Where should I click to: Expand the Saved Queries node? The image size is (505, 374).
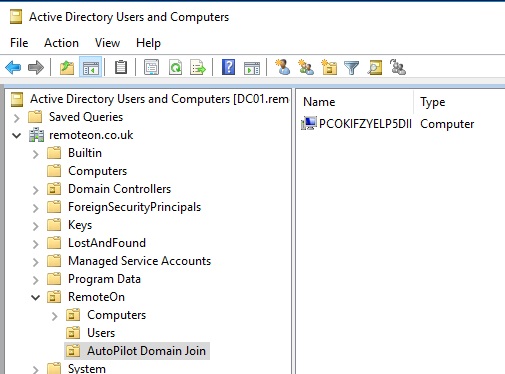17,118
